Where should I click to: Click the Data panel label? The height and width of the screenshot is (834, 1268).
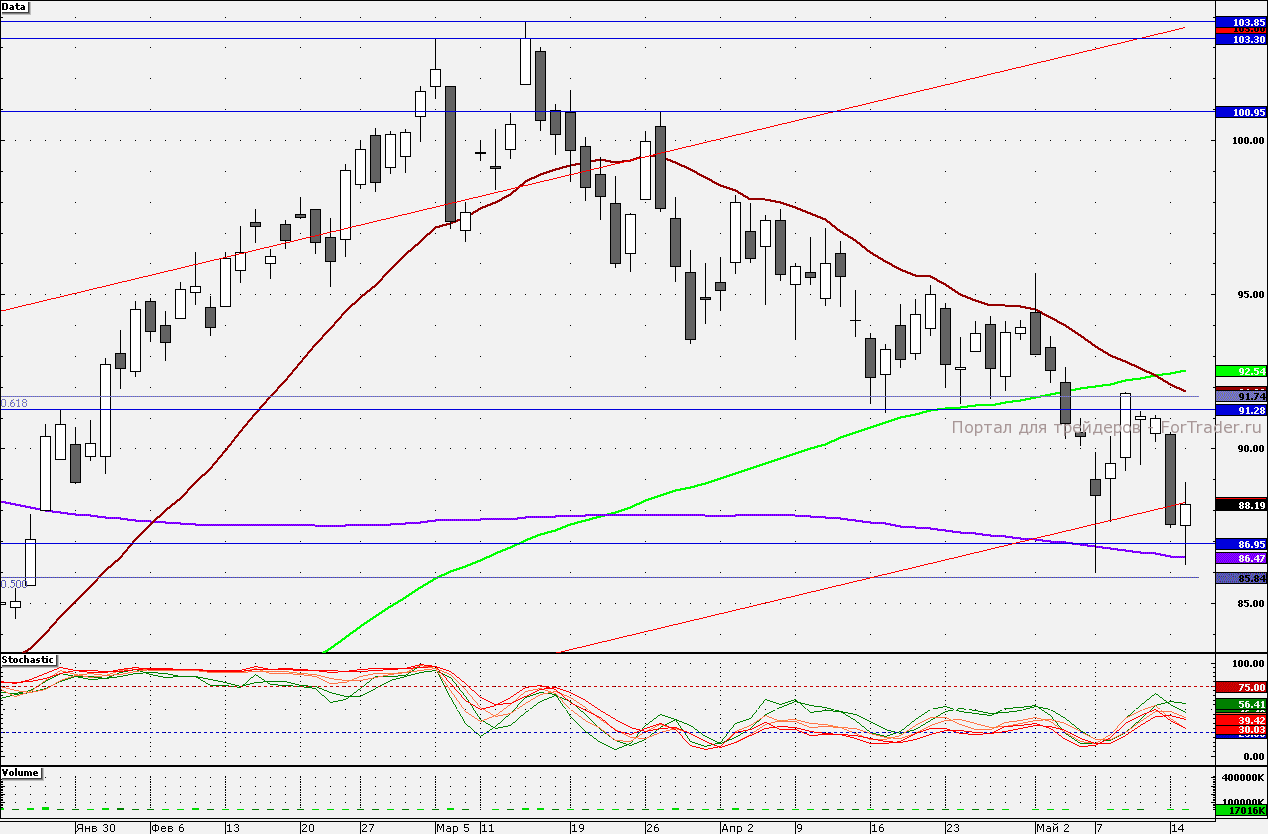coord(15,6)
